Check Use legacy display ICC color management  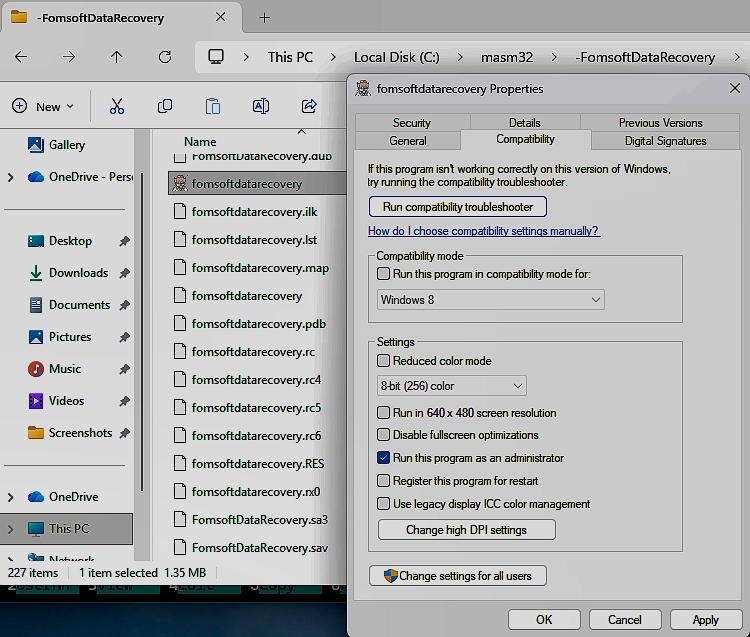[383, 503]
